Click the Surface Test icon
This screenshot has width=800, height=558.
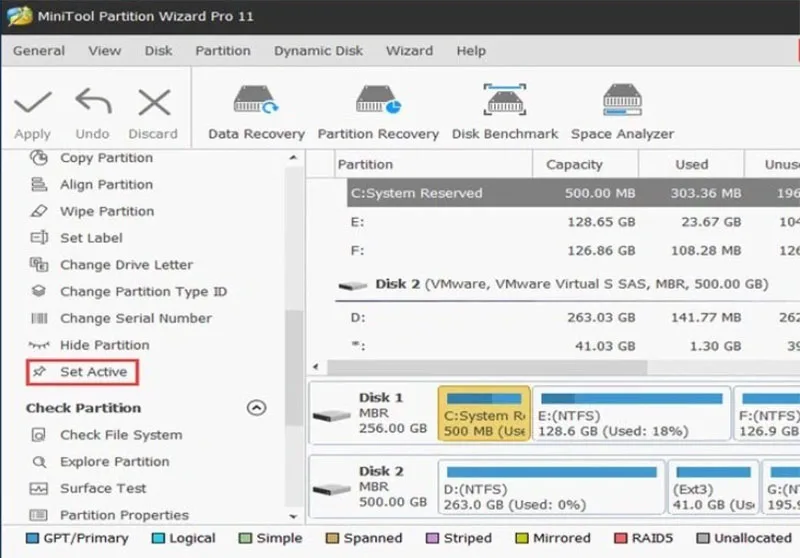(x=39, y=489)
